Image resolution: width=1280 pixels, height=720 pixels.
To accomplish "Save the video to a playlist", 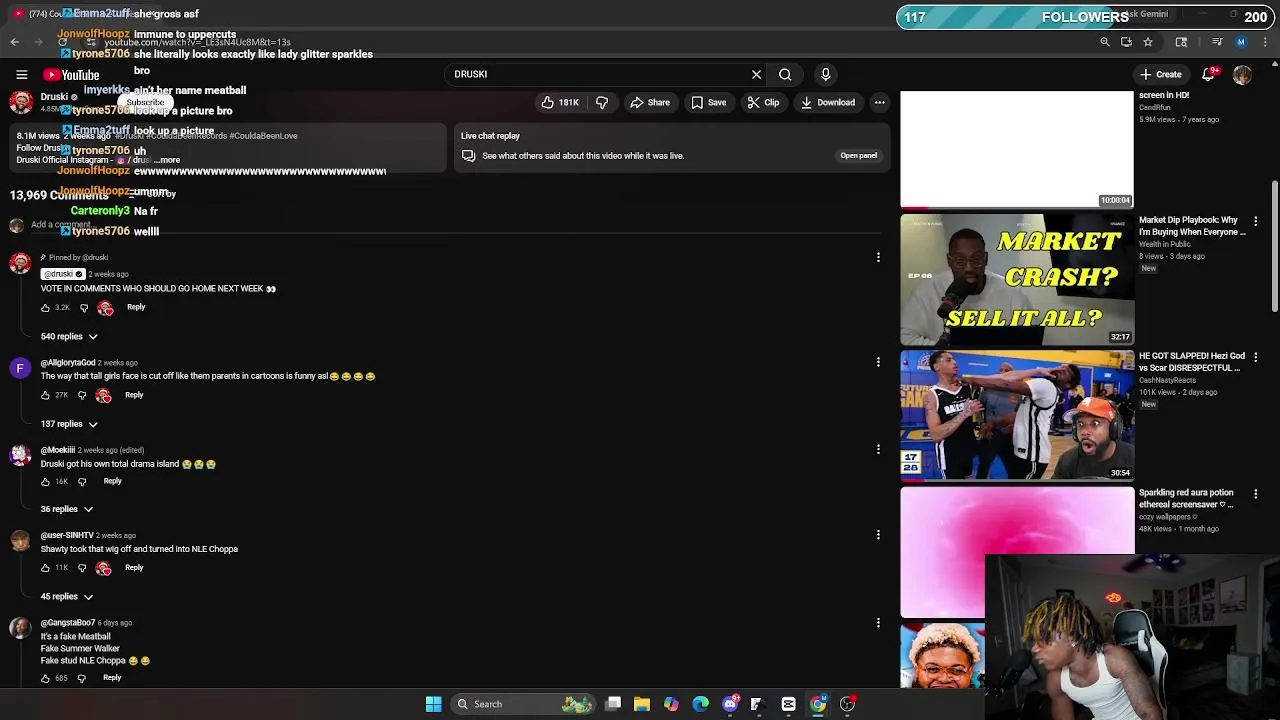I will point(708,102).
